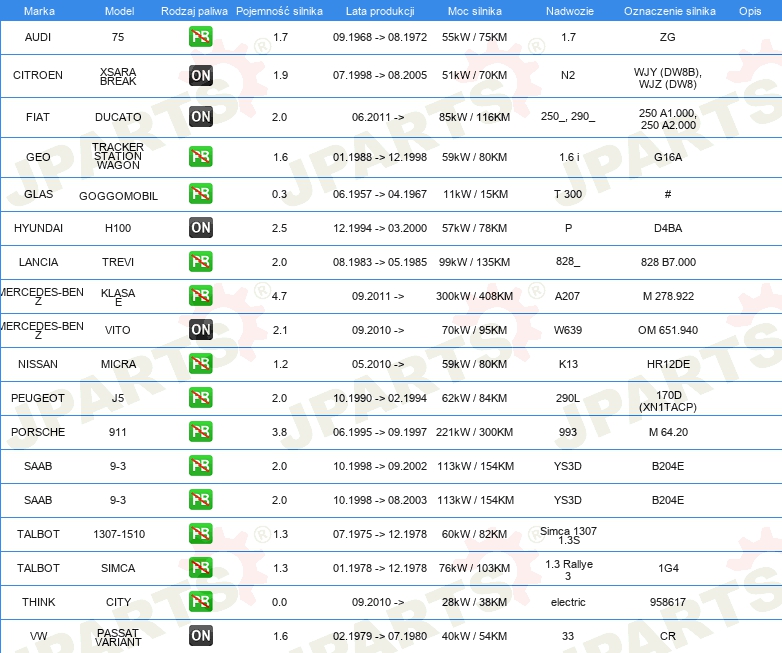
Task: Select the GLAS brand cell
Action: pos(38,194)
